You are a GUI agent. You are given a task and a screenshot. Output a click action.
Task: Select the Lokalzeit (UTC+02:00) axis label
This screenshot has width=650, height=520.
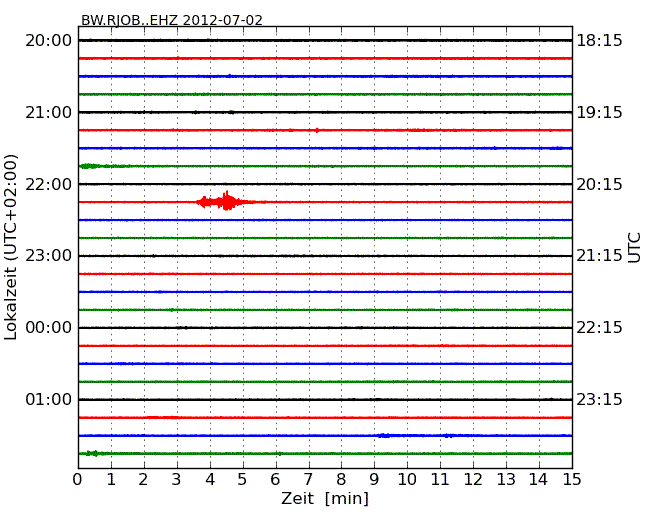(x=11, y=247)
